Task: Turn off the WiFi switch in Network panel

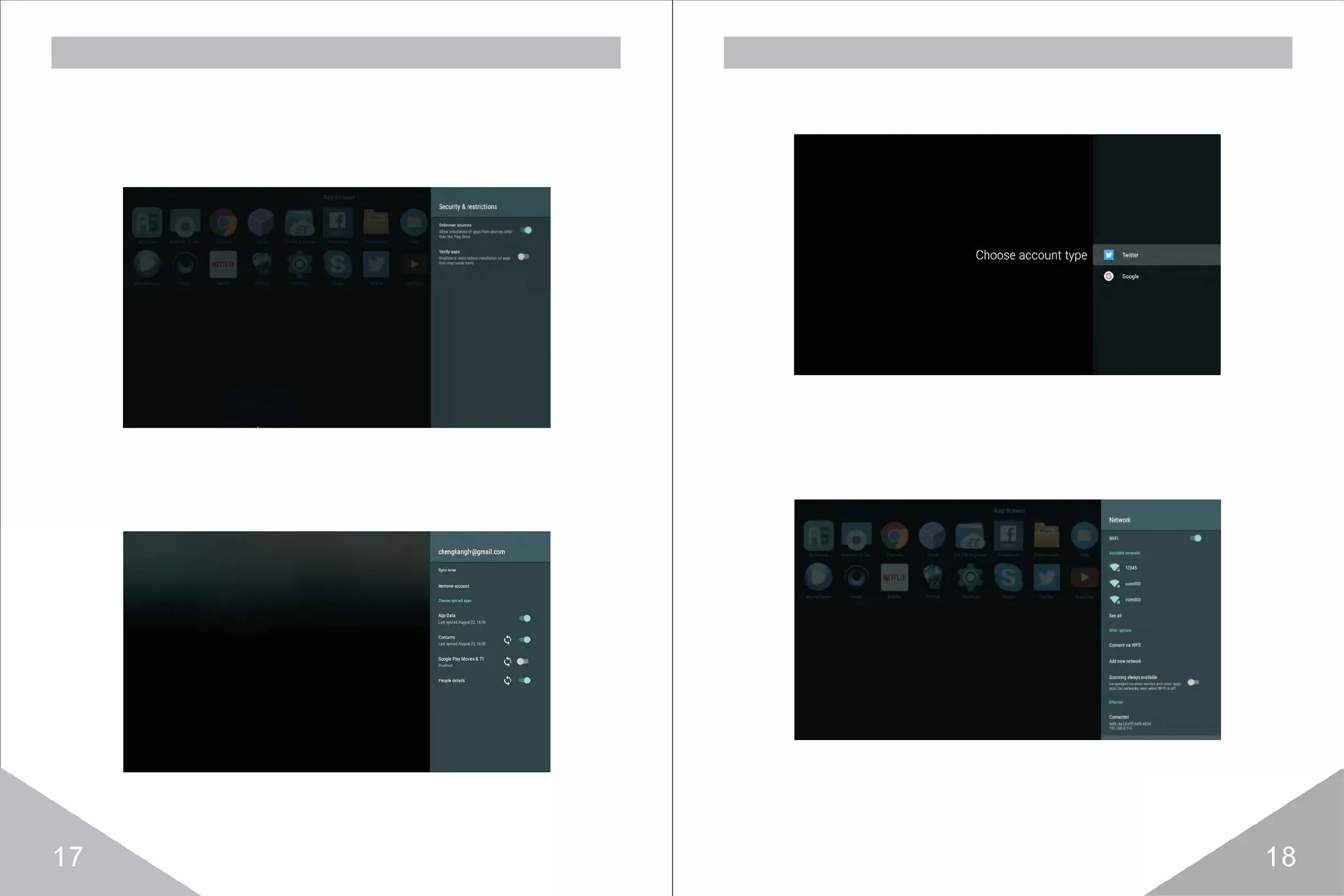Action: coord(1195,537)
